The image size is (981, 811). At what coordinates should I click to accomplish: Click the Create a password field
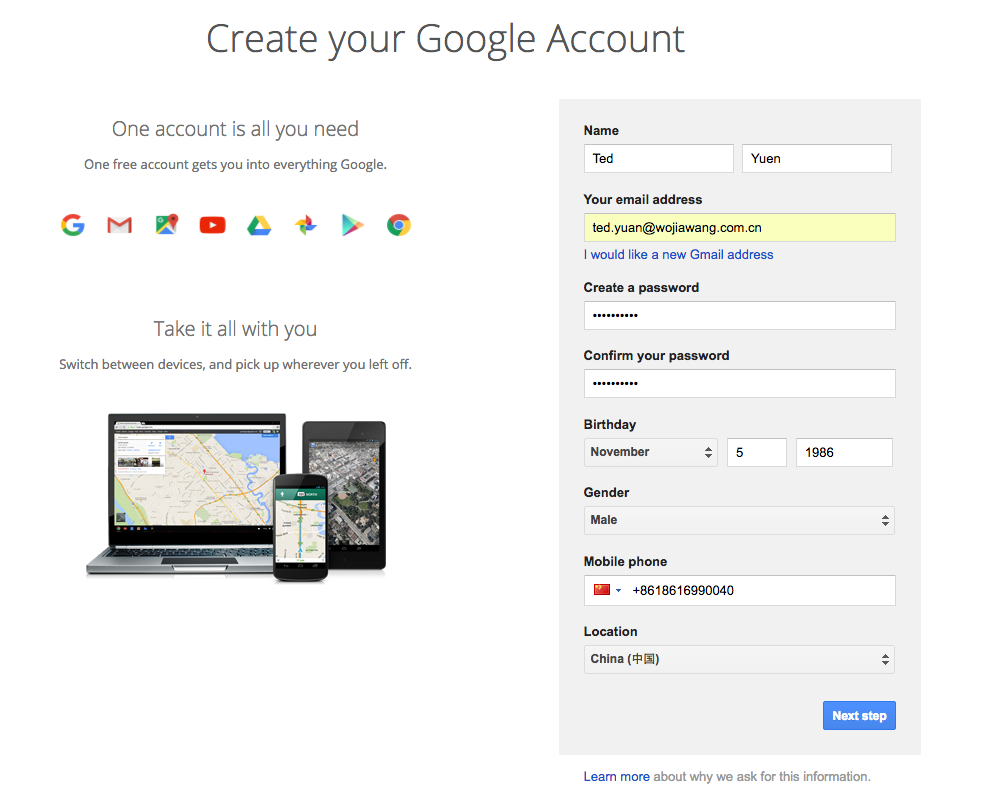point(740,315)
